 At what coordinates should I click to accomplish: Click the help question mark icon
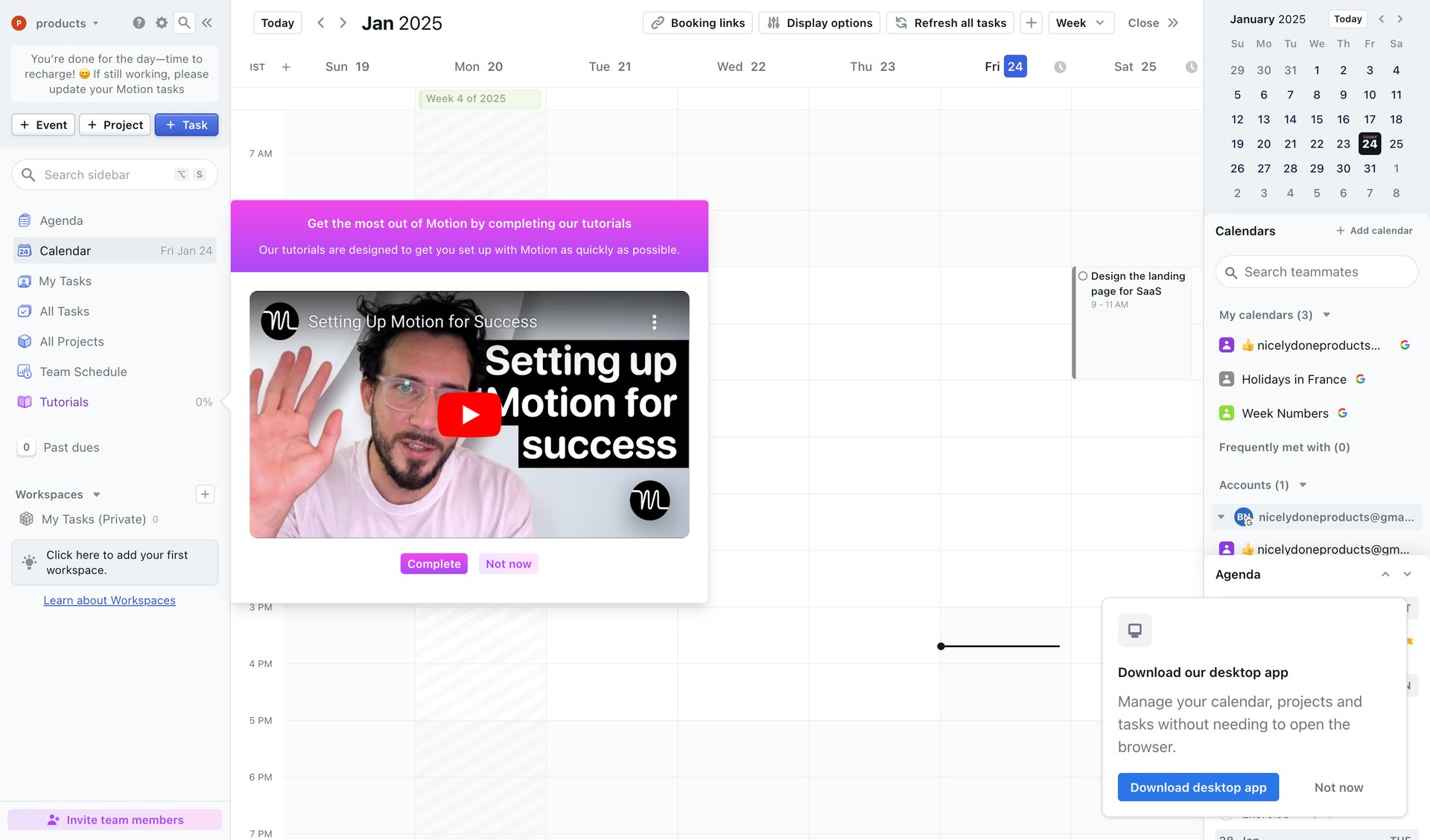point(139,22)
